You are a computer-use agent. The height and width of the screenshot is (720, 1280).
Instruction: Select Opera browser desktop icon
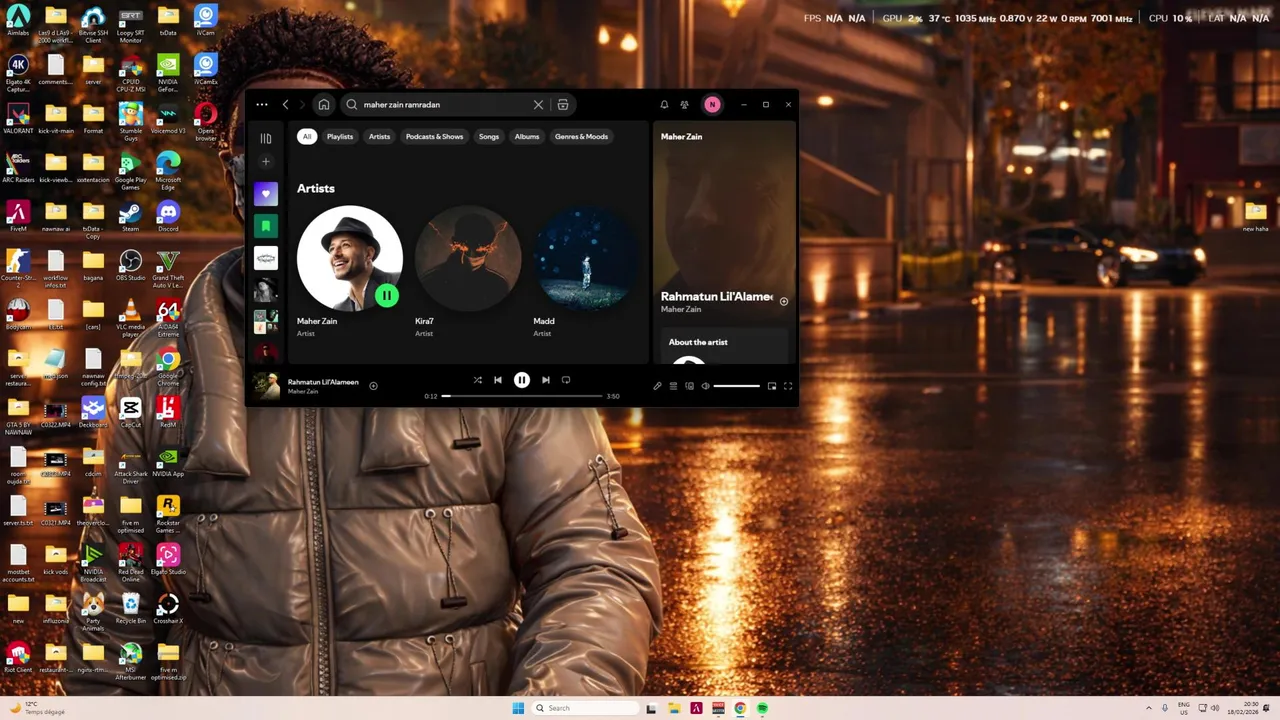click(x=205, y=120)
